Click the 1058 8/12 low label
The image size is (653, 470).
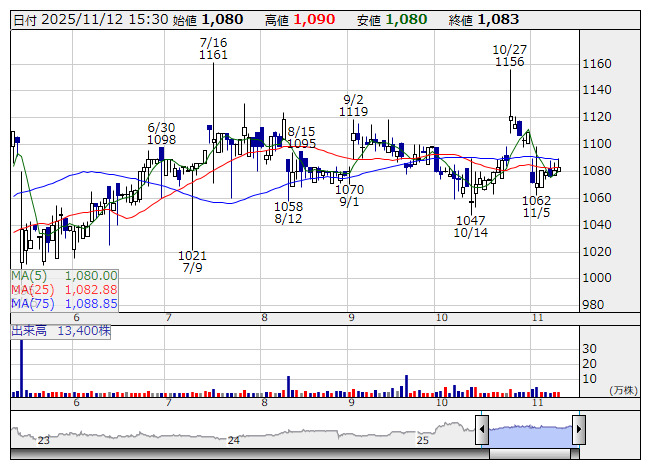[x=288, y=212]
